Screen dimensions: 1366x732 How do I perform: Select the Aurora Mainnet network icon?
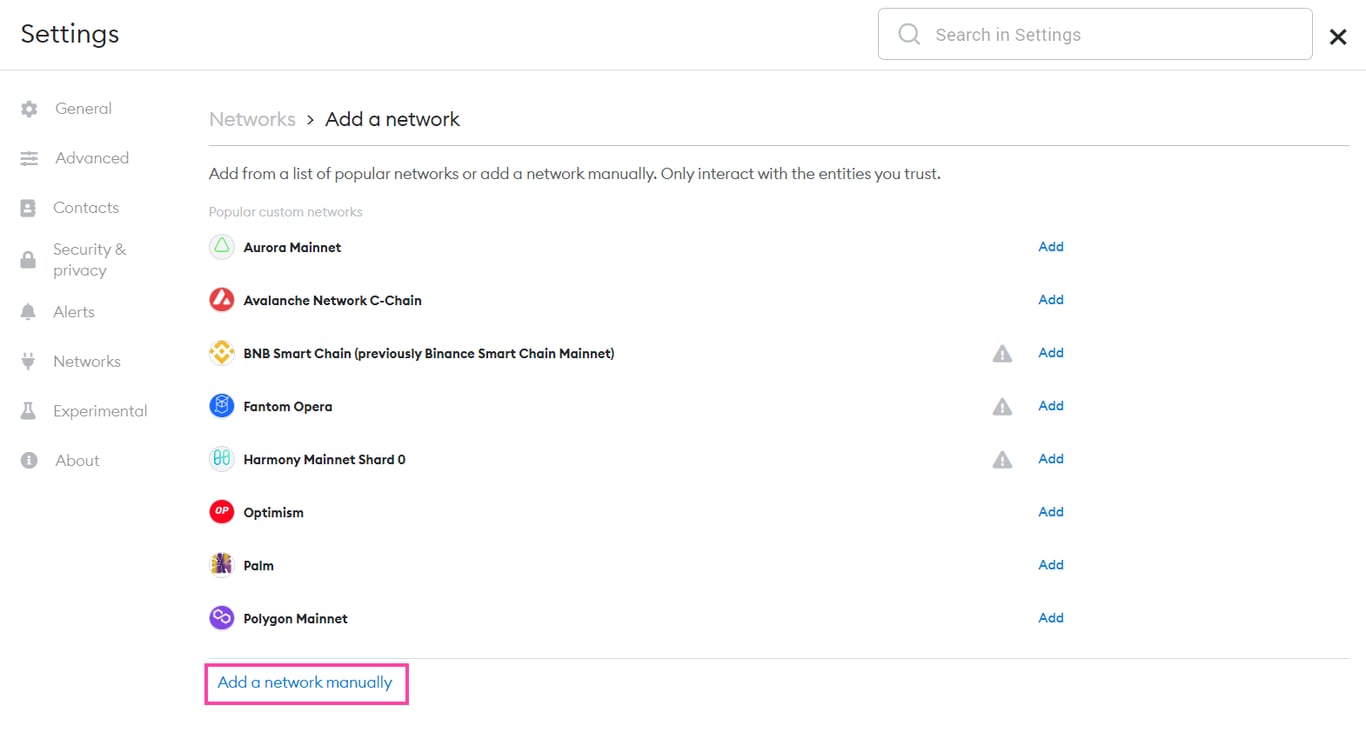point(221,246)
